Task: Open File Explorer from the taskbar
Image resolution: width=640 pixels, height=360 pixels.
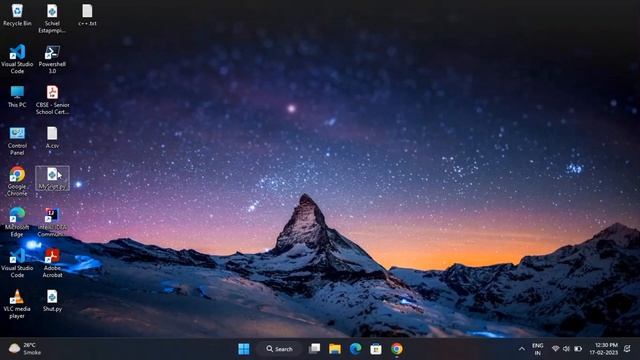Action: [x=335, y=349]
